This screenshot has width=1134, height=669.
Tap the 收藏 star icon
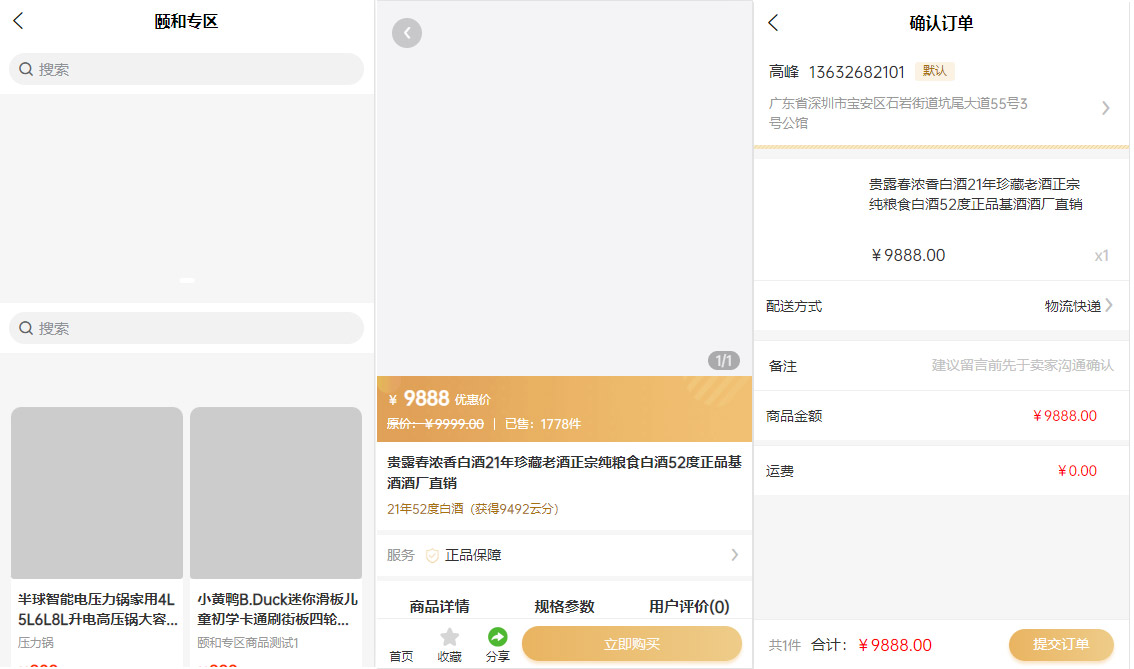point(450,638)
